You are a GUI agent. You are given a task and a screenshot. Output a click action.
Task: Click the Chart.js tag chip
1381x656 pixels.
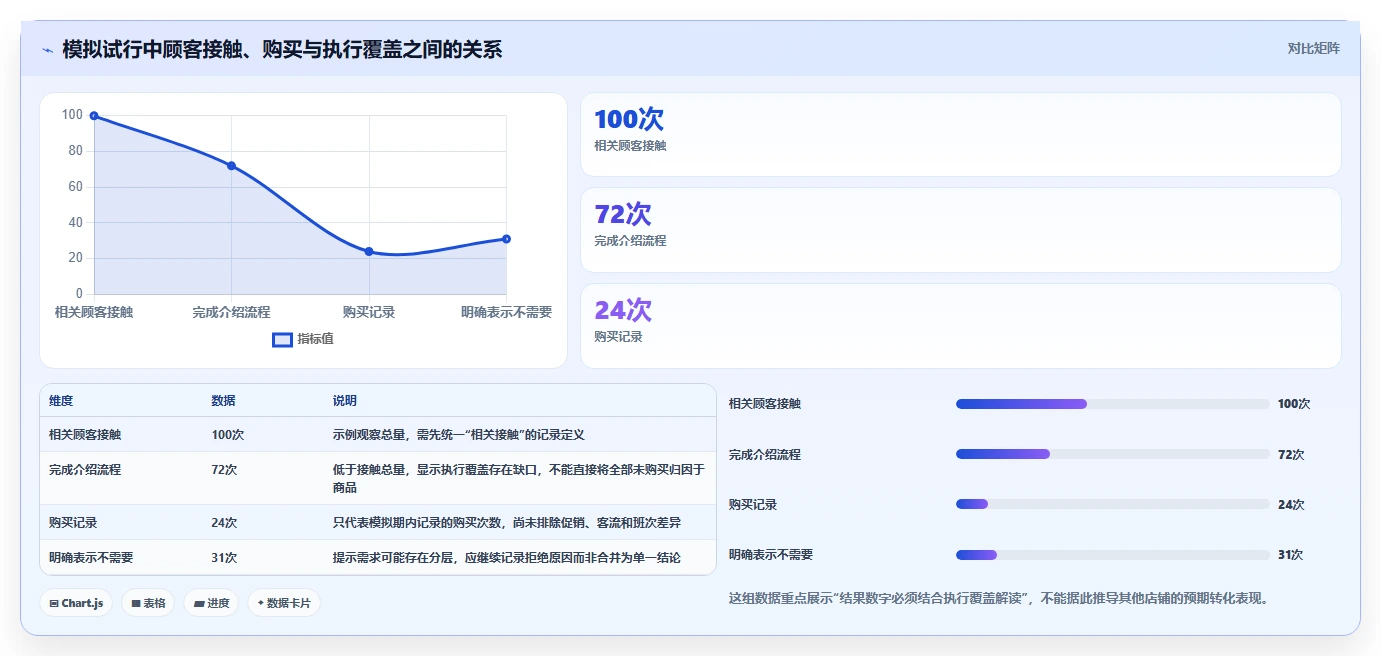76,603
